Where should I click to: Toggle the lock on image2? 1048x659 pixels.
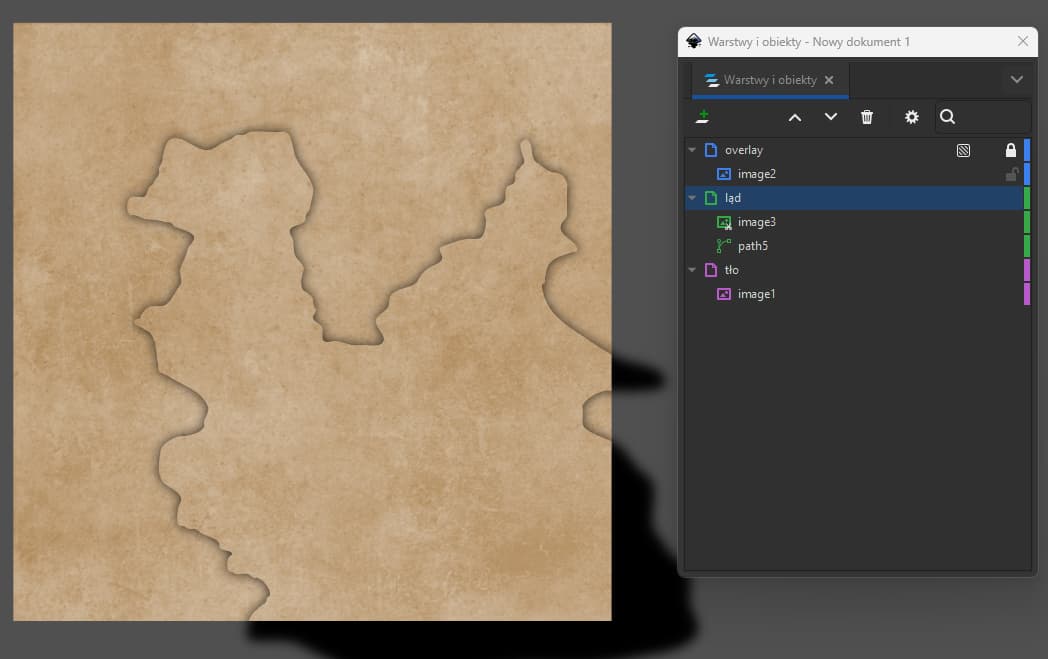tap(1010, 174)
